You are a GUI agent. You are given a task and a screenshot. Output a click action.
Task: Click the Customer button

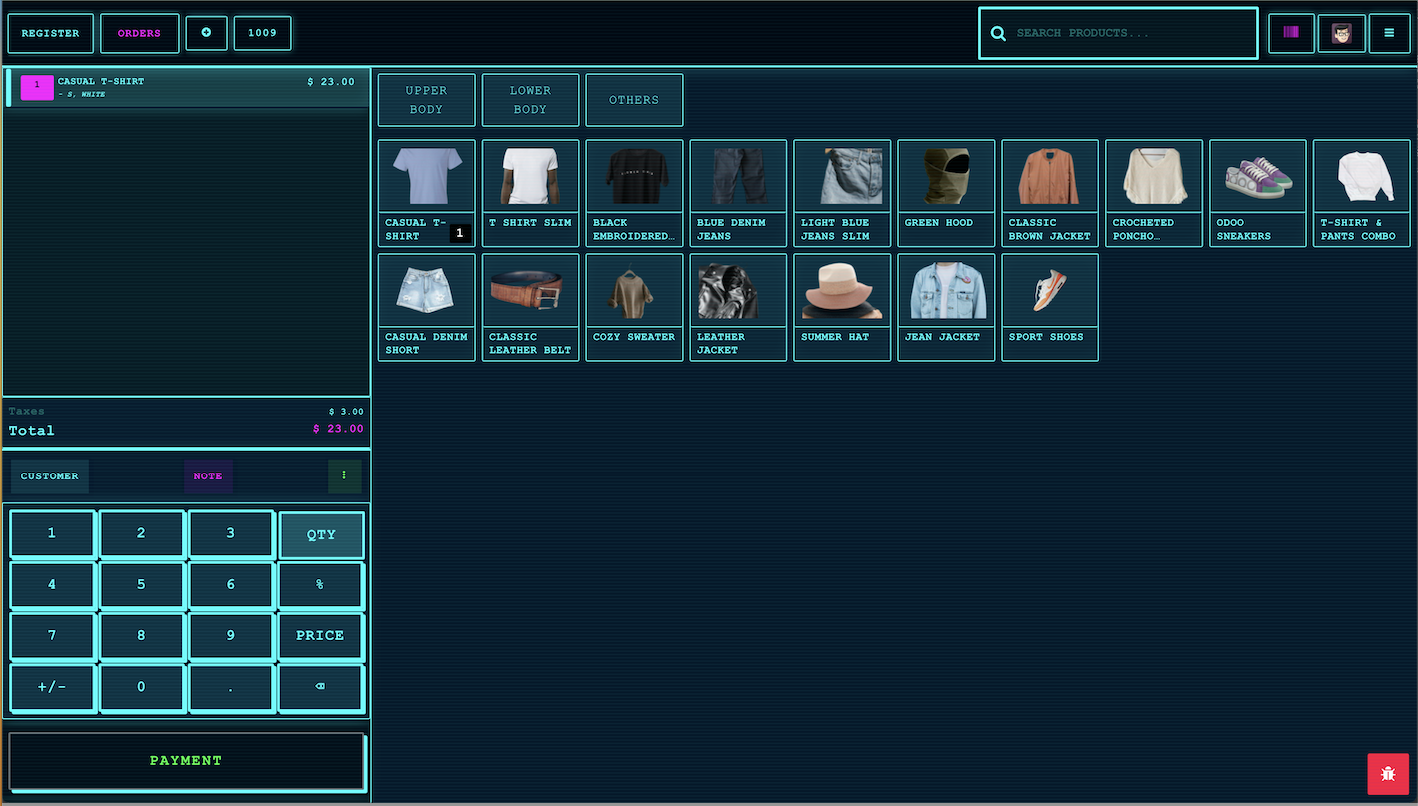pos(49,476)
